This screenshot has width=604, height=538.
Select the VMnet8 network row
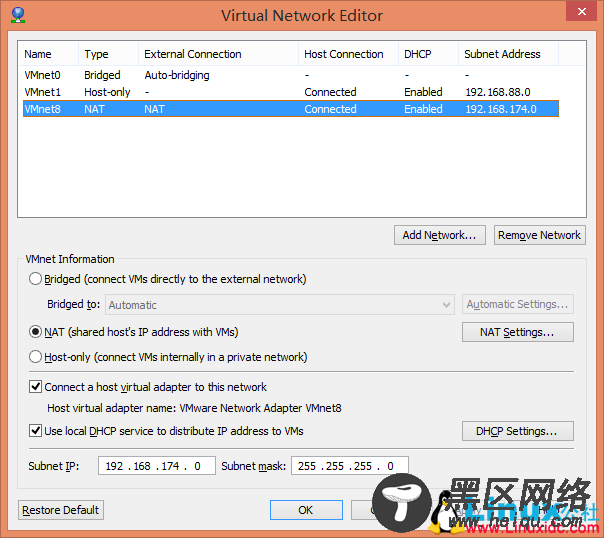[x=291, y=109]
